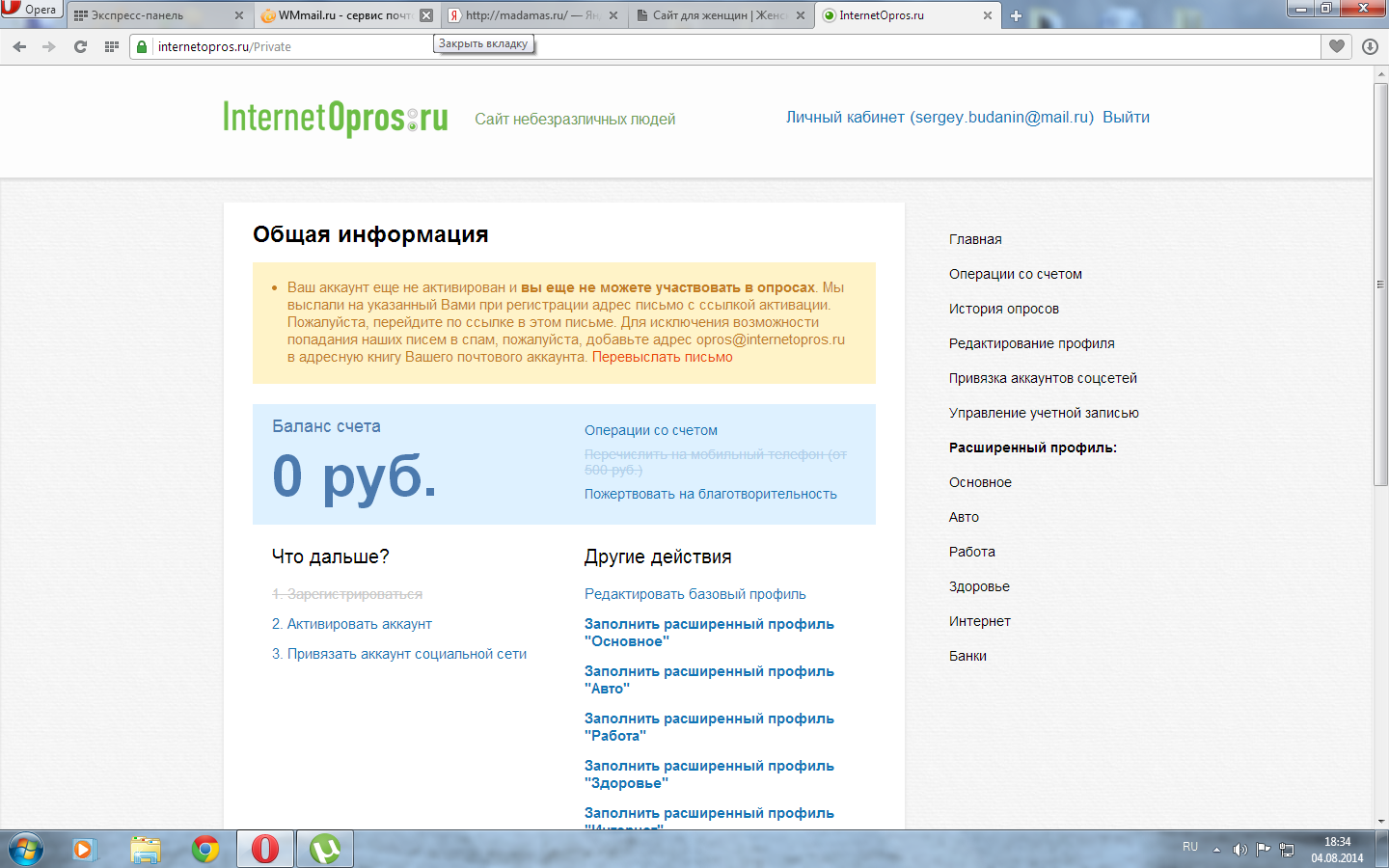
Task: Open Операции со счетом in sidebar
Action: pyautogui.click(x=1016, y=274)
